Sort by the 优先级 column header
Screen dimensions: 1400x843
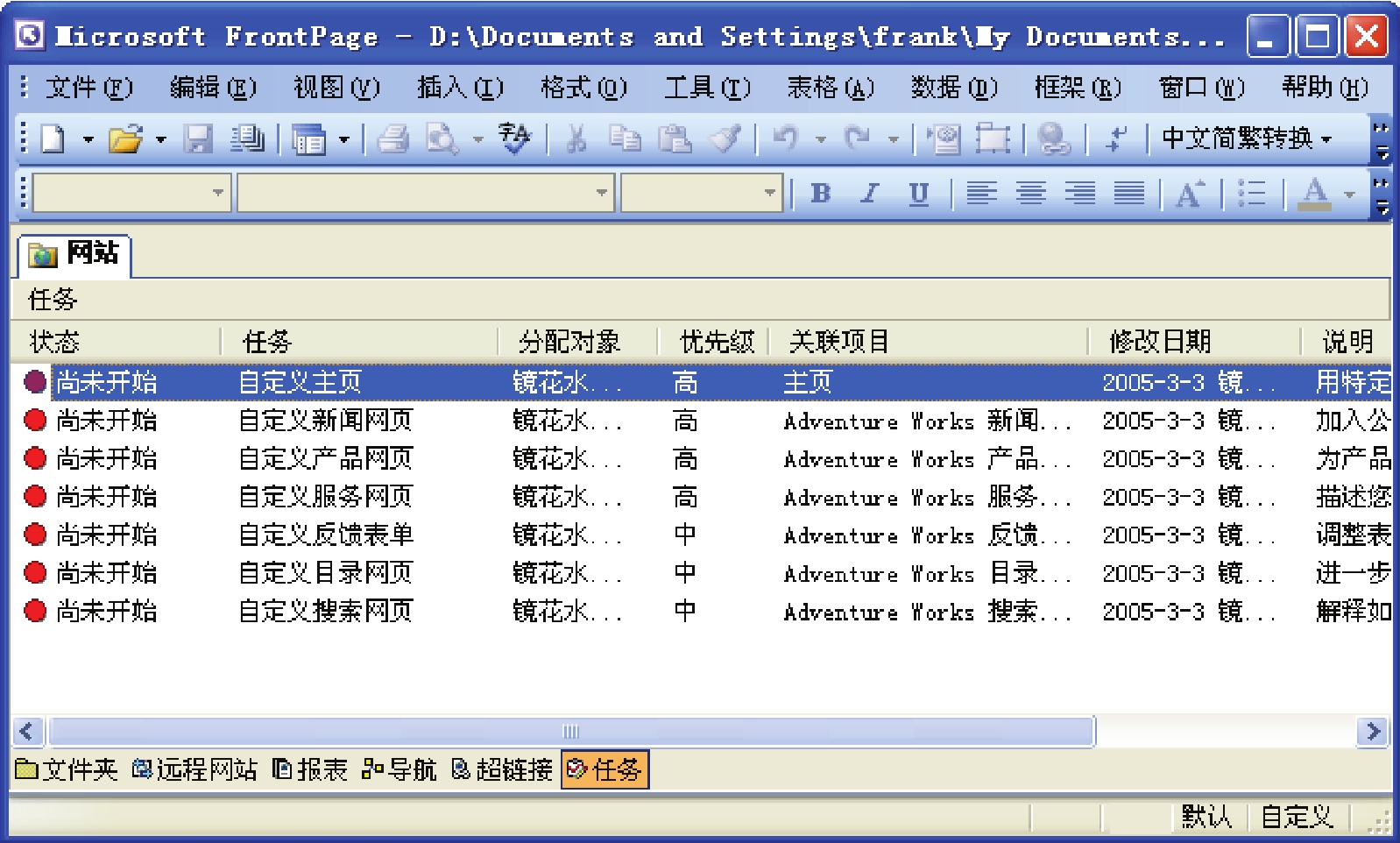715,342
